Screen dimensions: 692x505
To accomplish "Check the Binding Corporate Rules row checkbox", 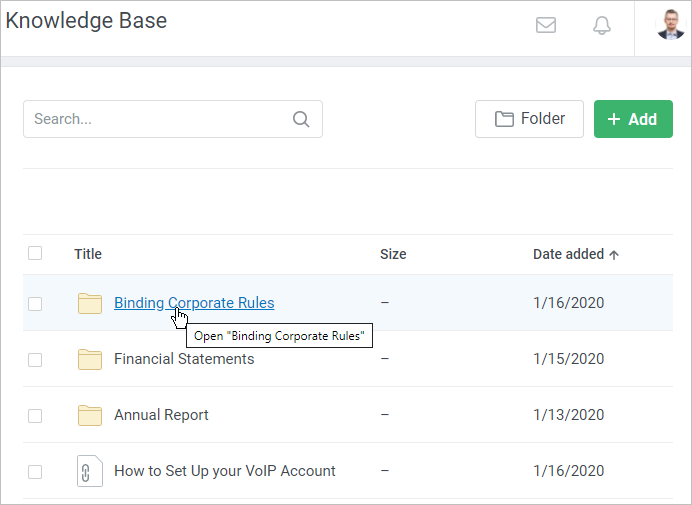I will 35,304.
